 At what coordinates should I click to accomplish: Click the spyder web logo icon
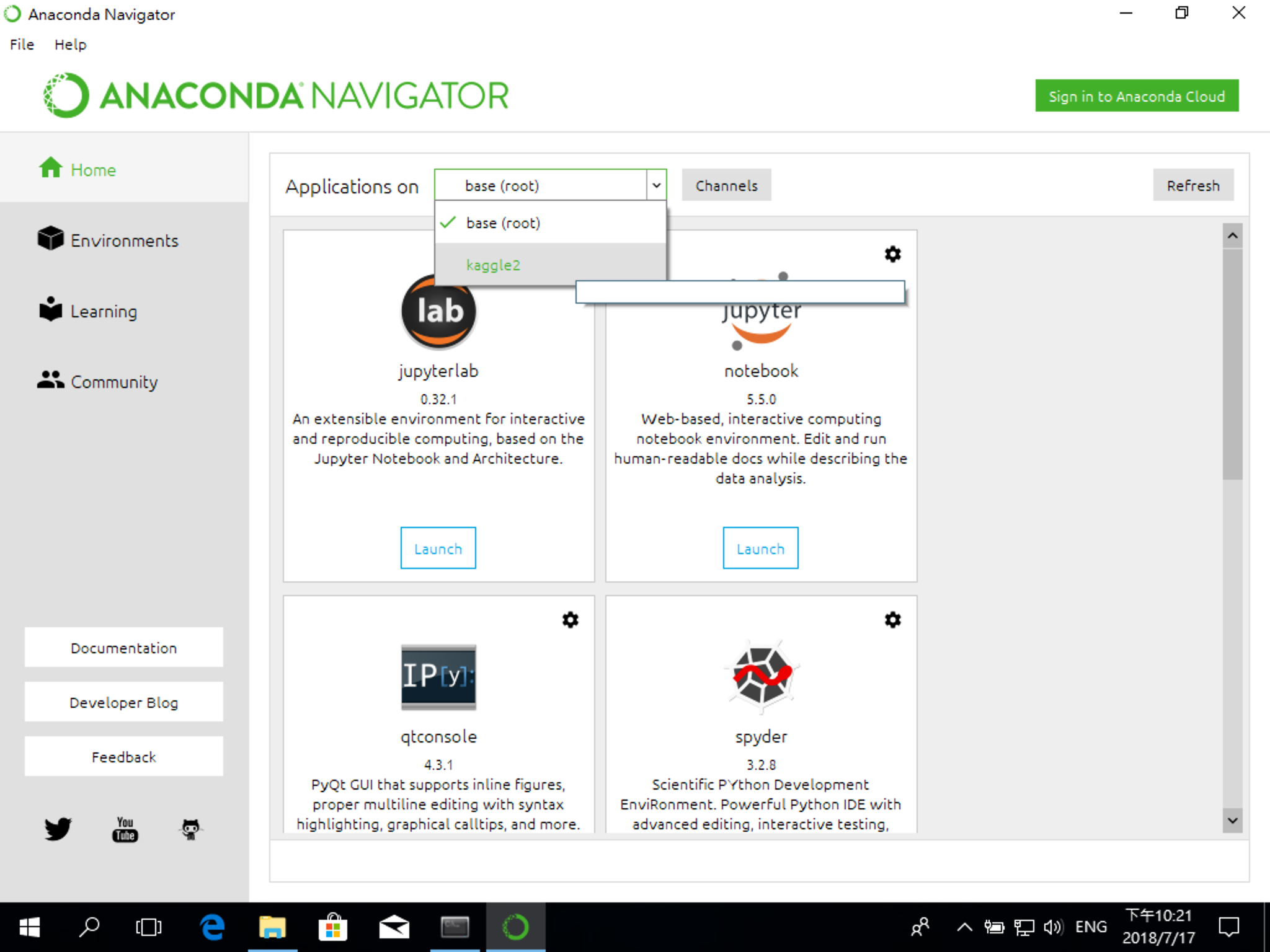coord(761,674)
